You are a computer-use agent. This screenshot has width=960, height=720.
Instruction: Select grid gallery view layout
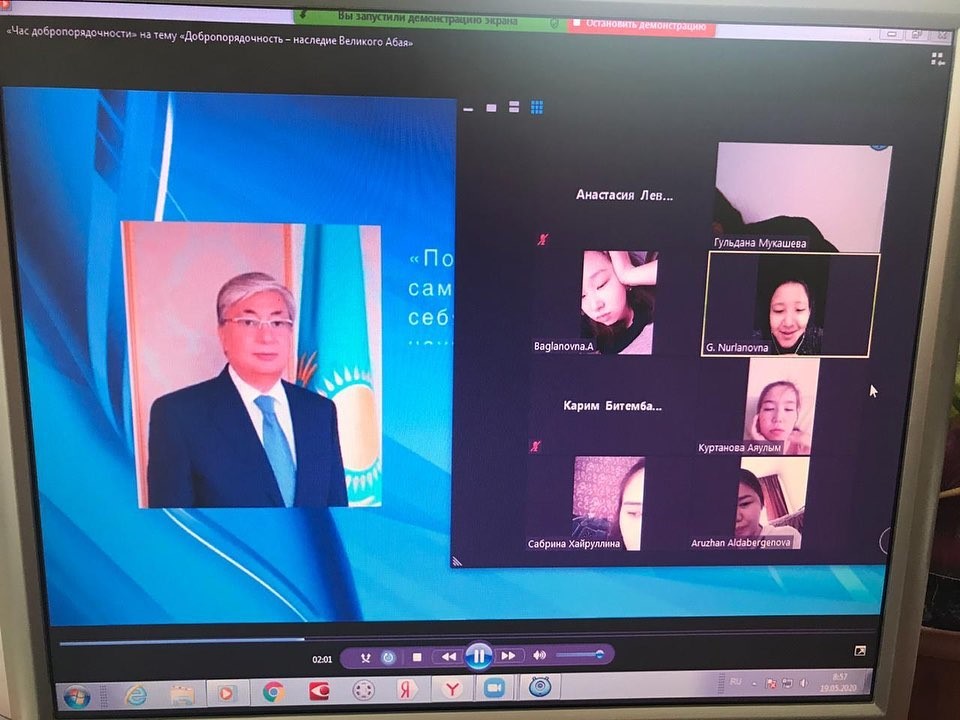537,108
